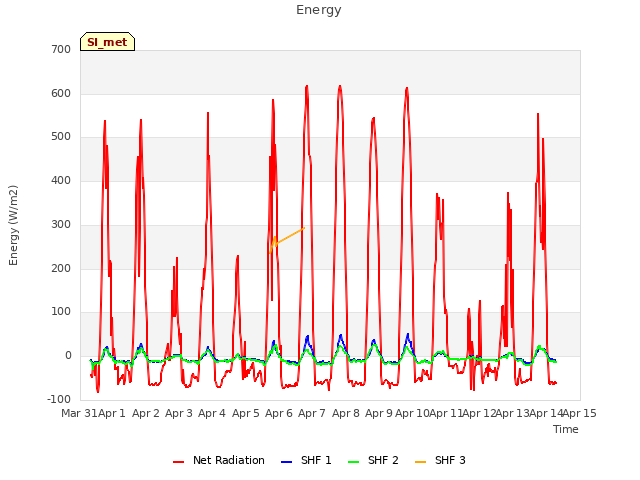Screen dimensions: 640x480
Task: Click the Apr 11 x-axis date label
Action: pos(446,413)
